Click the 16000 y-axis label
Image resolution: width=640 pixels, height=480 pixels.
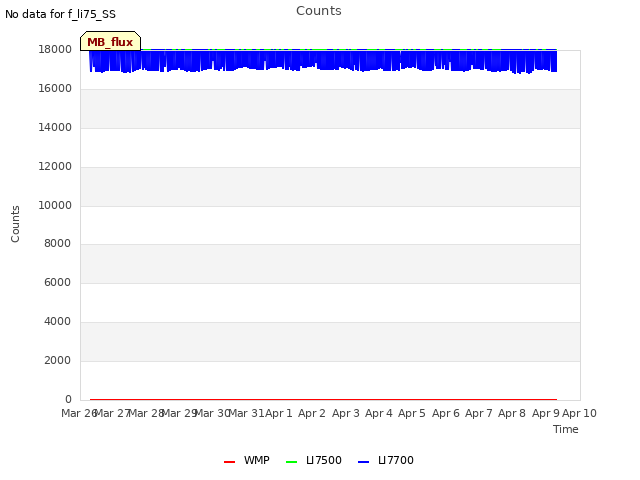[x=55, y=89]
